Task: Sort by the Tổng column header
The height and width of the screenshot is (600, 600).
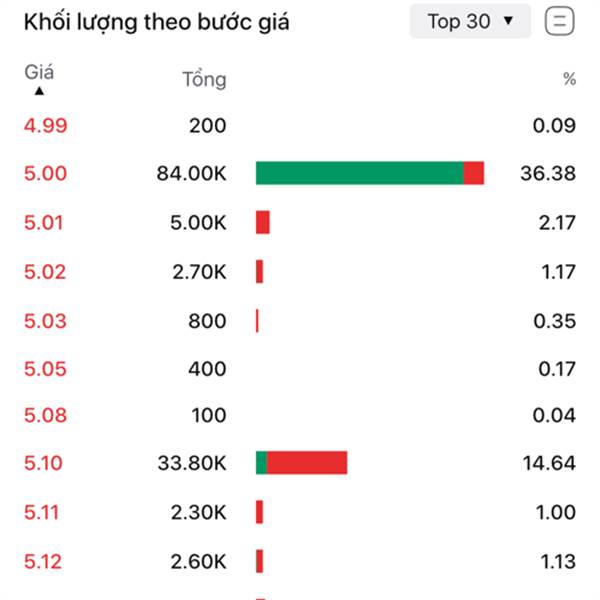Action: pyautogui.click(x=204, y=79)
